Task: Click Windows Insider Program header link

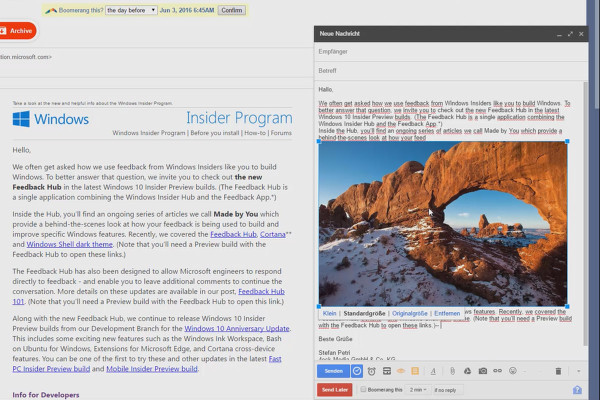Action: [x=148, y=133]
